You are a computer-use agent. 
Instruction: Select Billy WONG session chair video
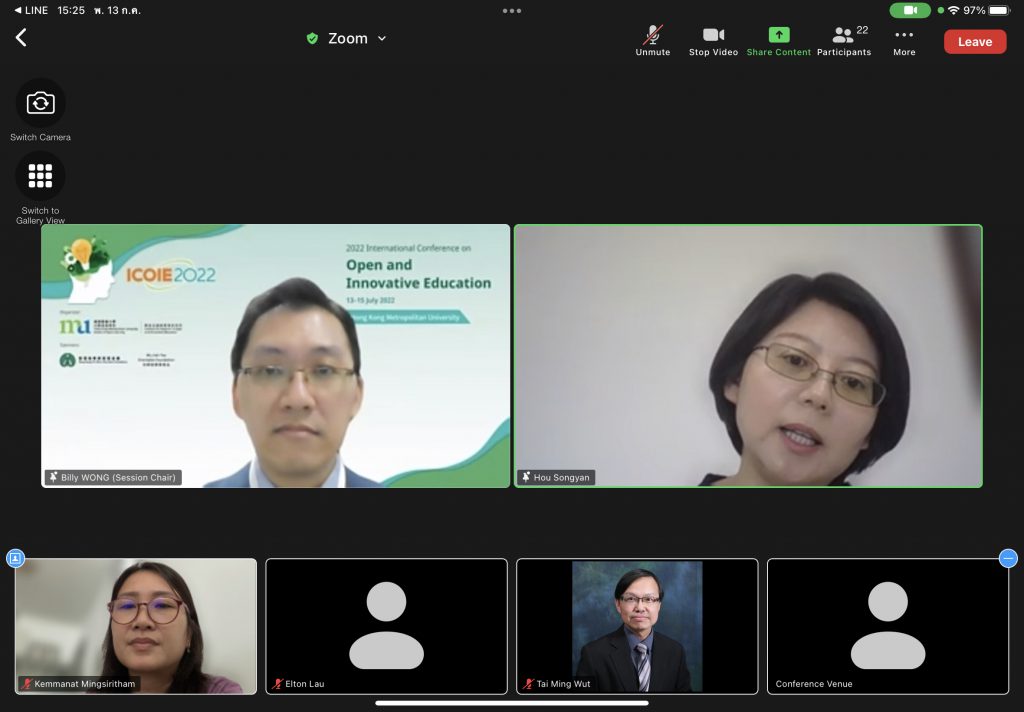coord(275,355)
